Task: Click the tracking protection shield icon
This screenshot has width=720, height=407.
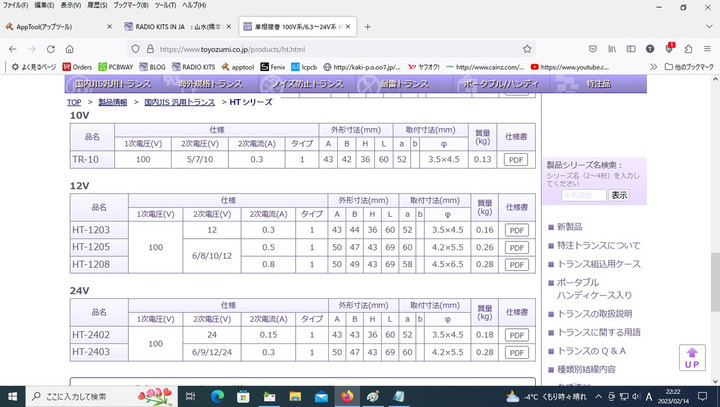Action: pos(133,47)
